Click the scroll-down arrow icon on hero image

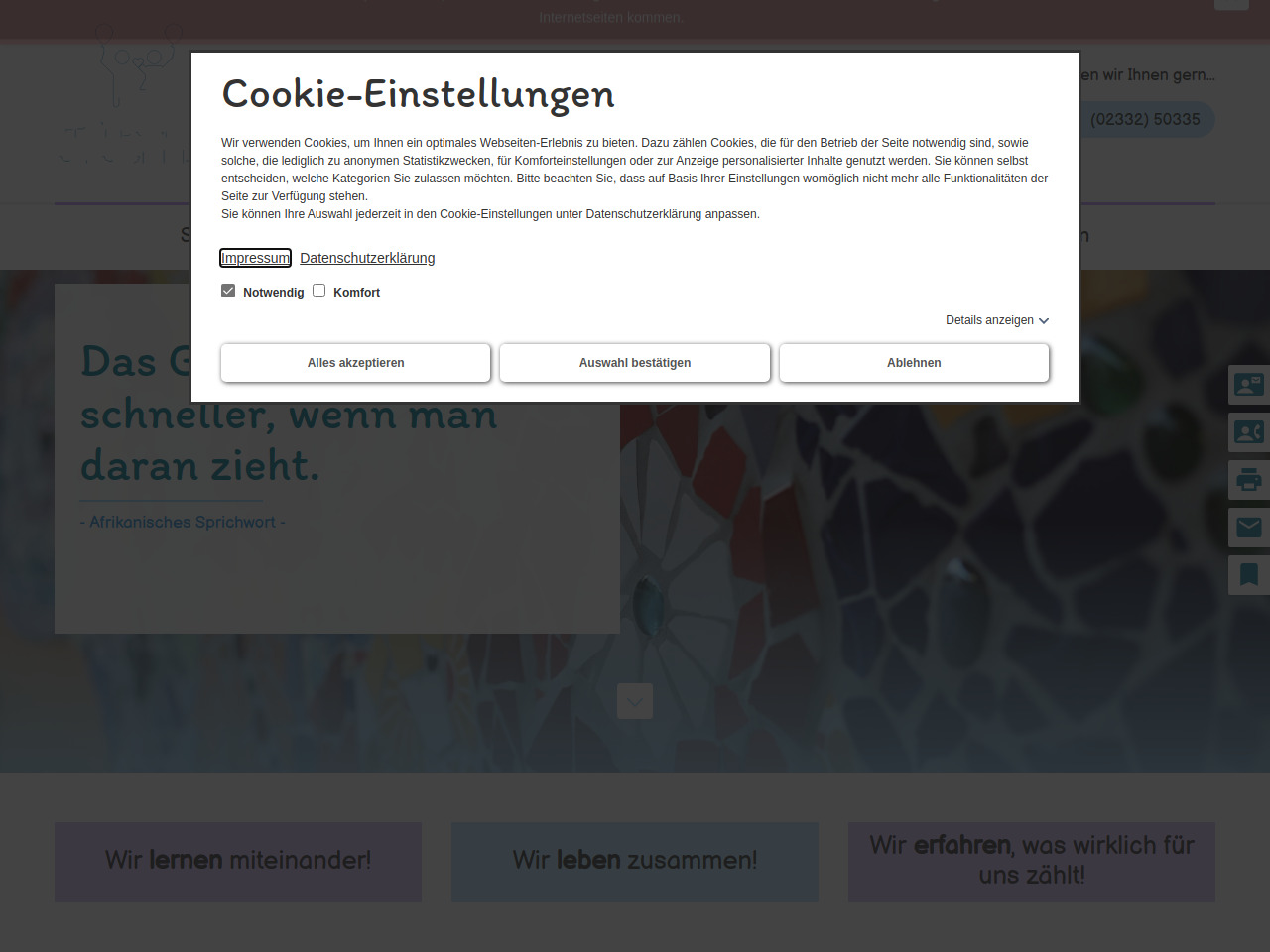635,701
